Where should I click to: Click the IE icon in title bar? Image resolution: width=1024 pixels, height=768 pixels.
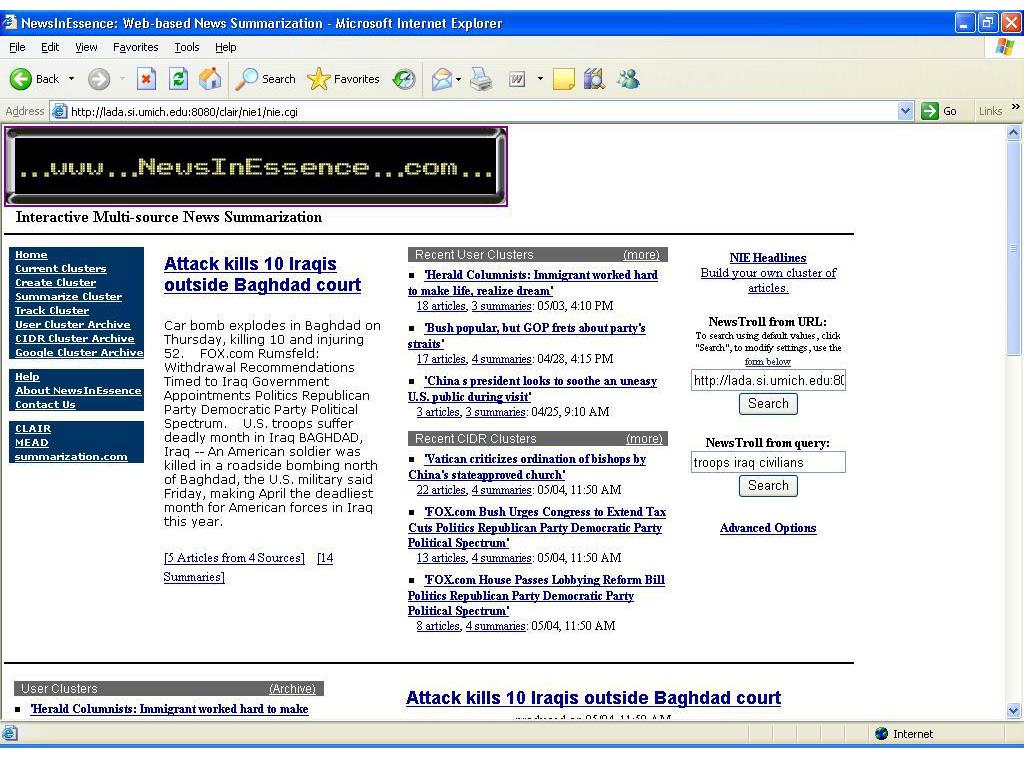(10, 23)
